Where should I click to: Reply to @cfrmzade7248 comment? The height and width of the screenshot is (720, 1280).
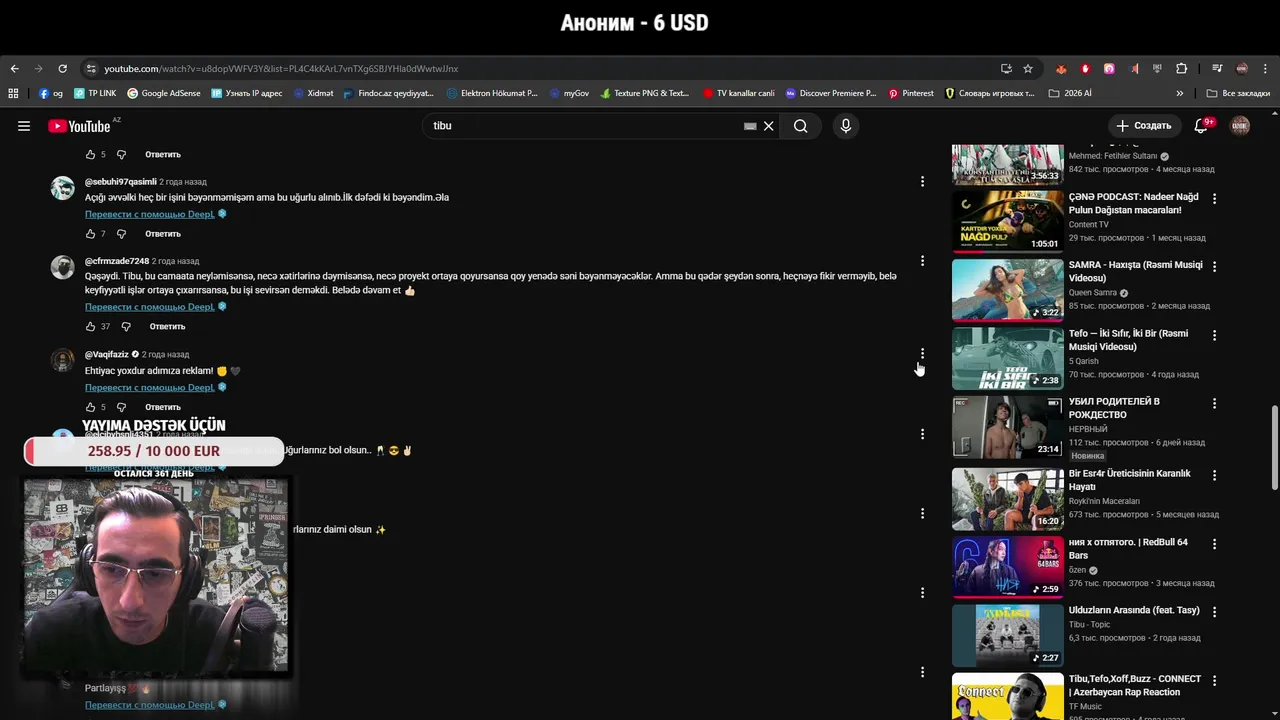167,326
